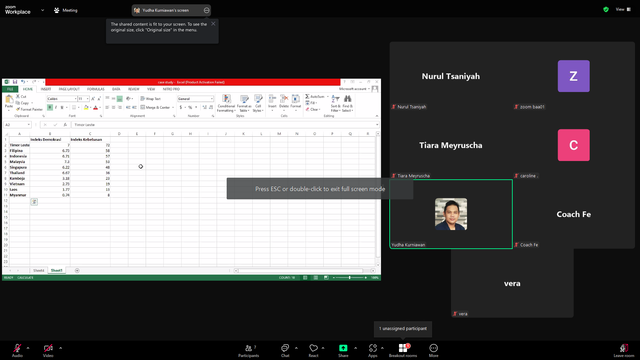Image resolution: width=640 pixels, height=360 pixels.
Task: Click the red Font Color icon
Action: (x=96, y=108)
